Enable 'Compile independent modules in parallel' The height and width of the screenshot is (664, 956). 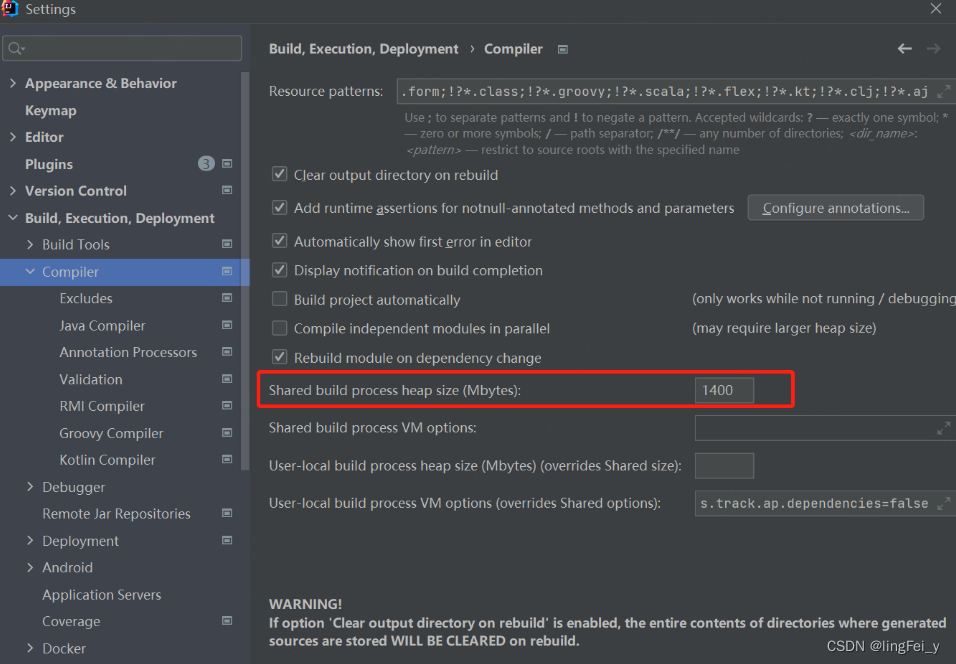coord(279,327)
